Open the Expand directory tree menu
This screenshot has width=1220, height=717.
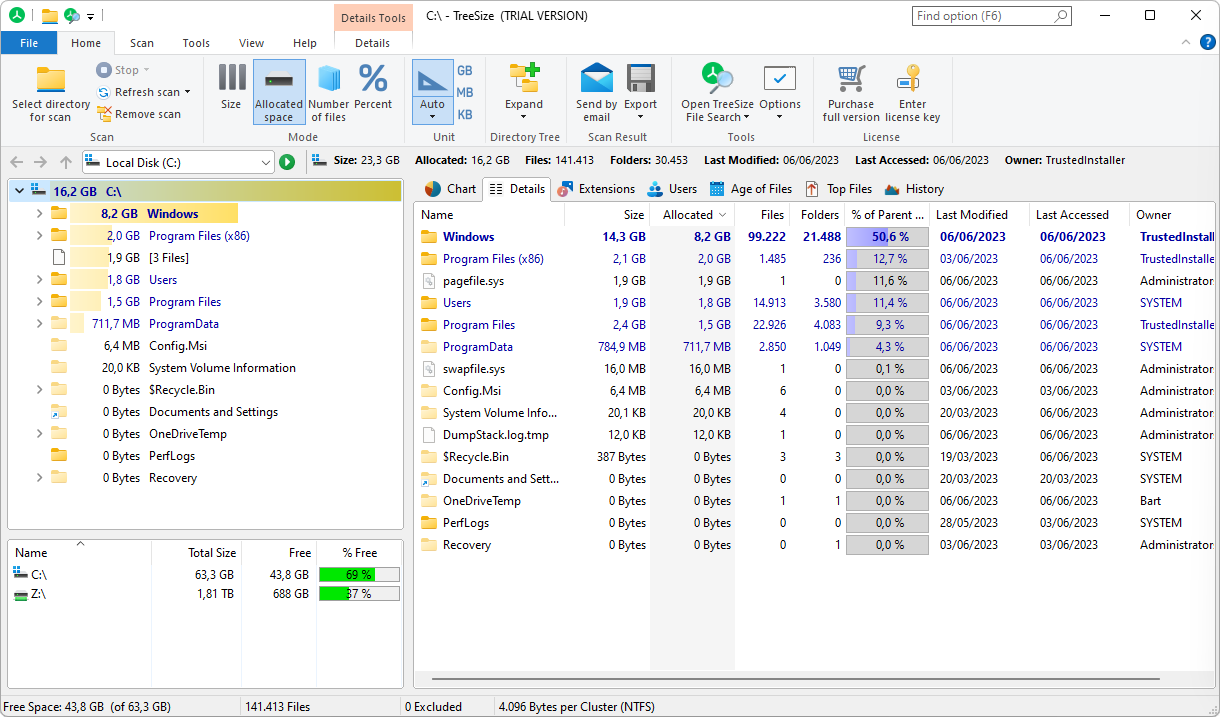(x=524, y=91)
